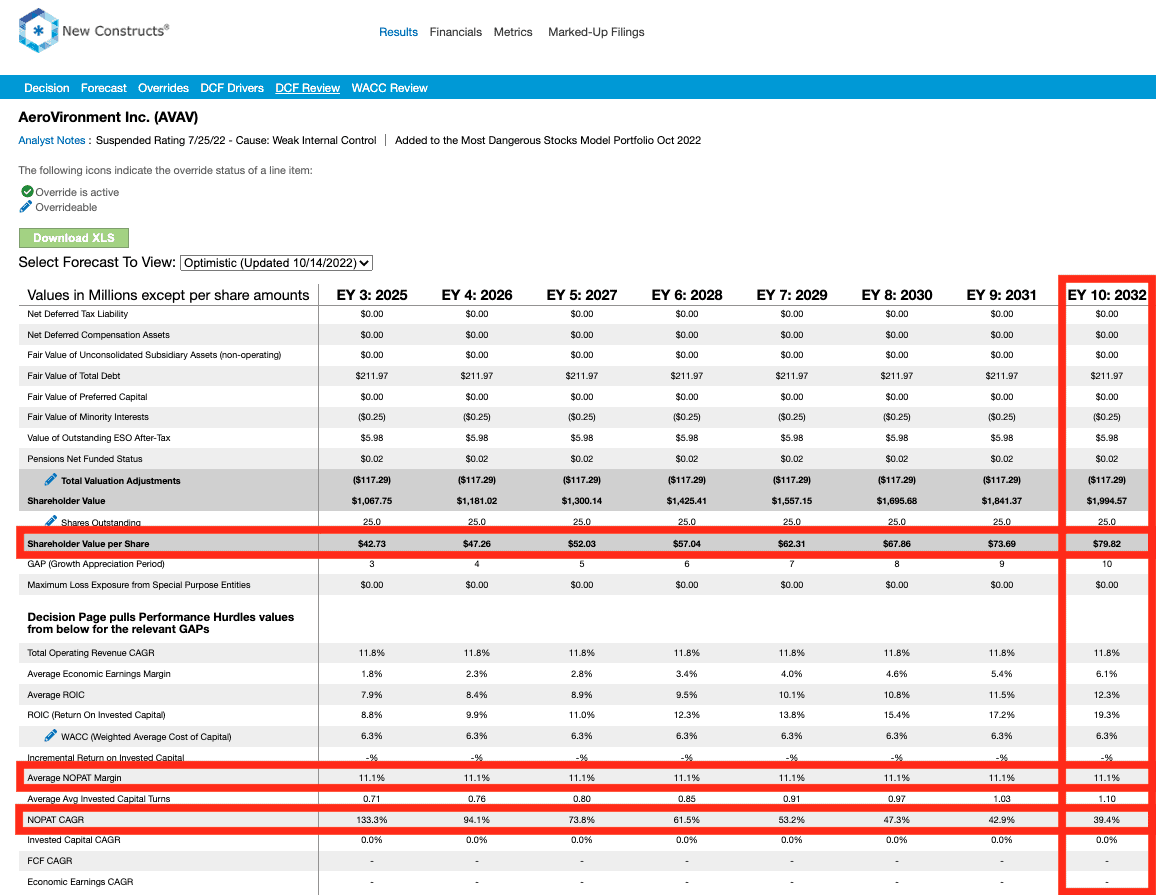Click the Fair Value of Minority Interests label
The width and height of the screenshot is (1156, 895).
[88, 417]
